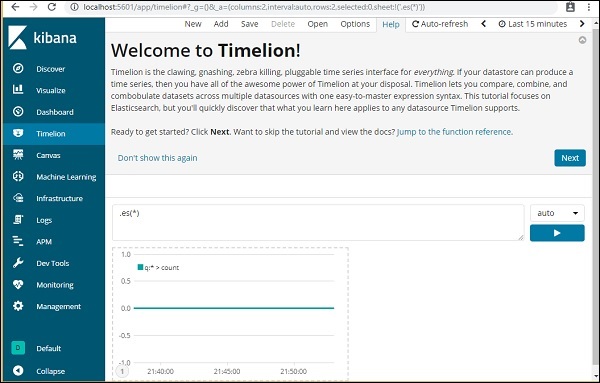Image resolution: width=600 pixels, height=383 pixels.
Task: Open the Visualize text link
Action: point(51,90)
